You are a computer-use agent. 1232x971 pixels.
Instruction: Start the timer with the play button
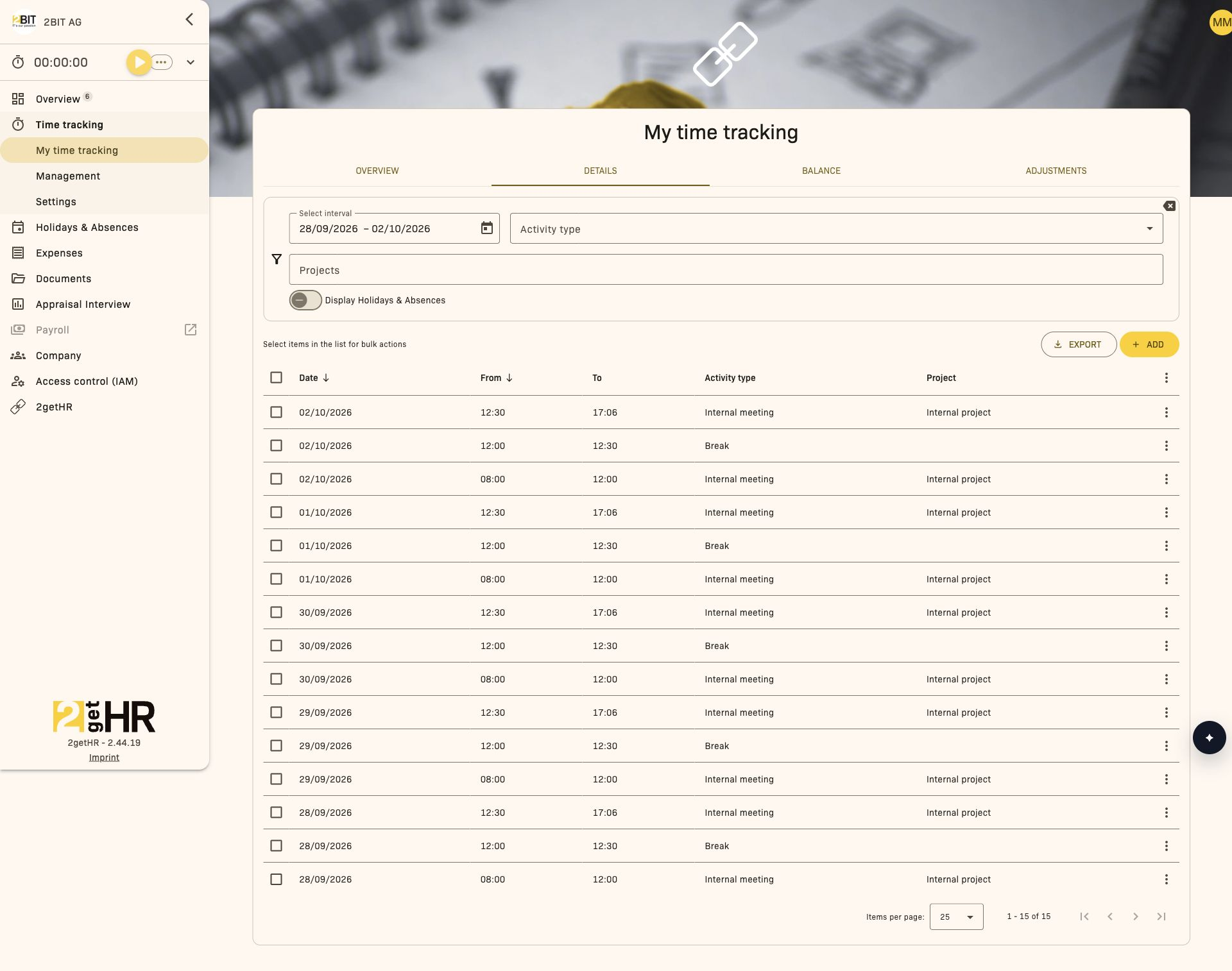139,62
